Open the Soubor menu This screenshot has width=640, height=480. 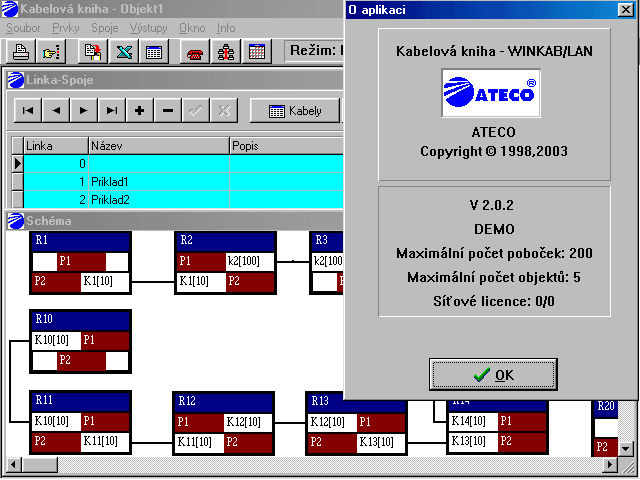23,28
